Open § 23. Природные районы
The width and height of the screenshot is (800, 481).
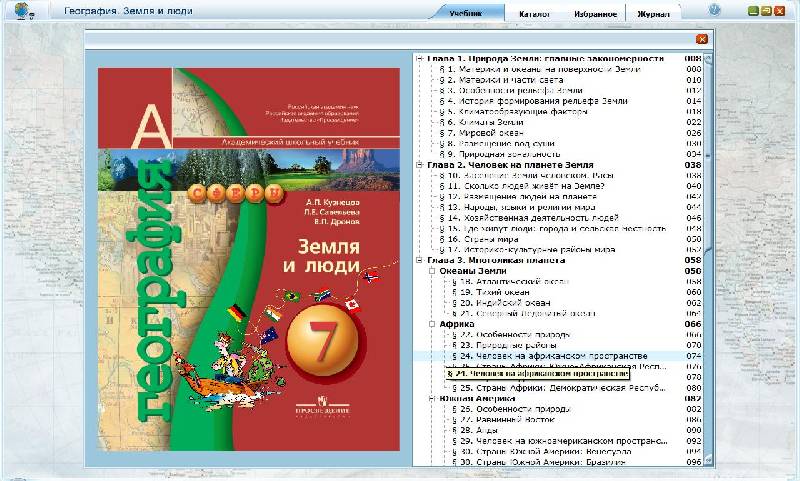tap(504, 345)
